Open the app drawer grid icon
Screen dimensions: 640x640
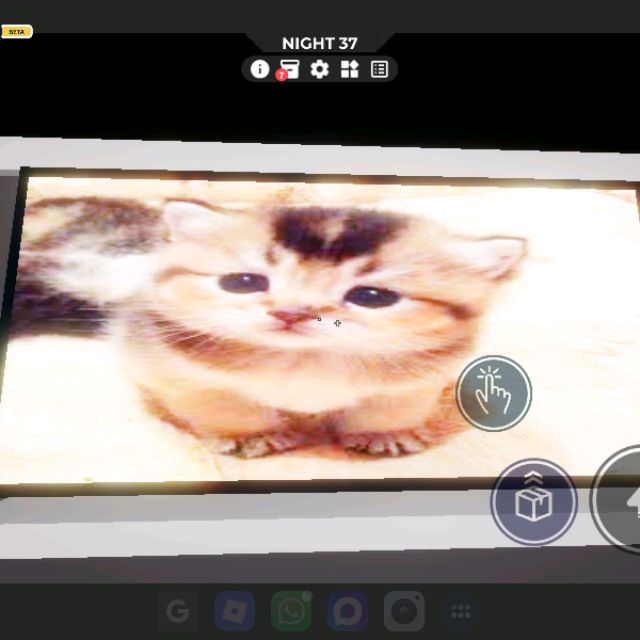click(460, 611)
